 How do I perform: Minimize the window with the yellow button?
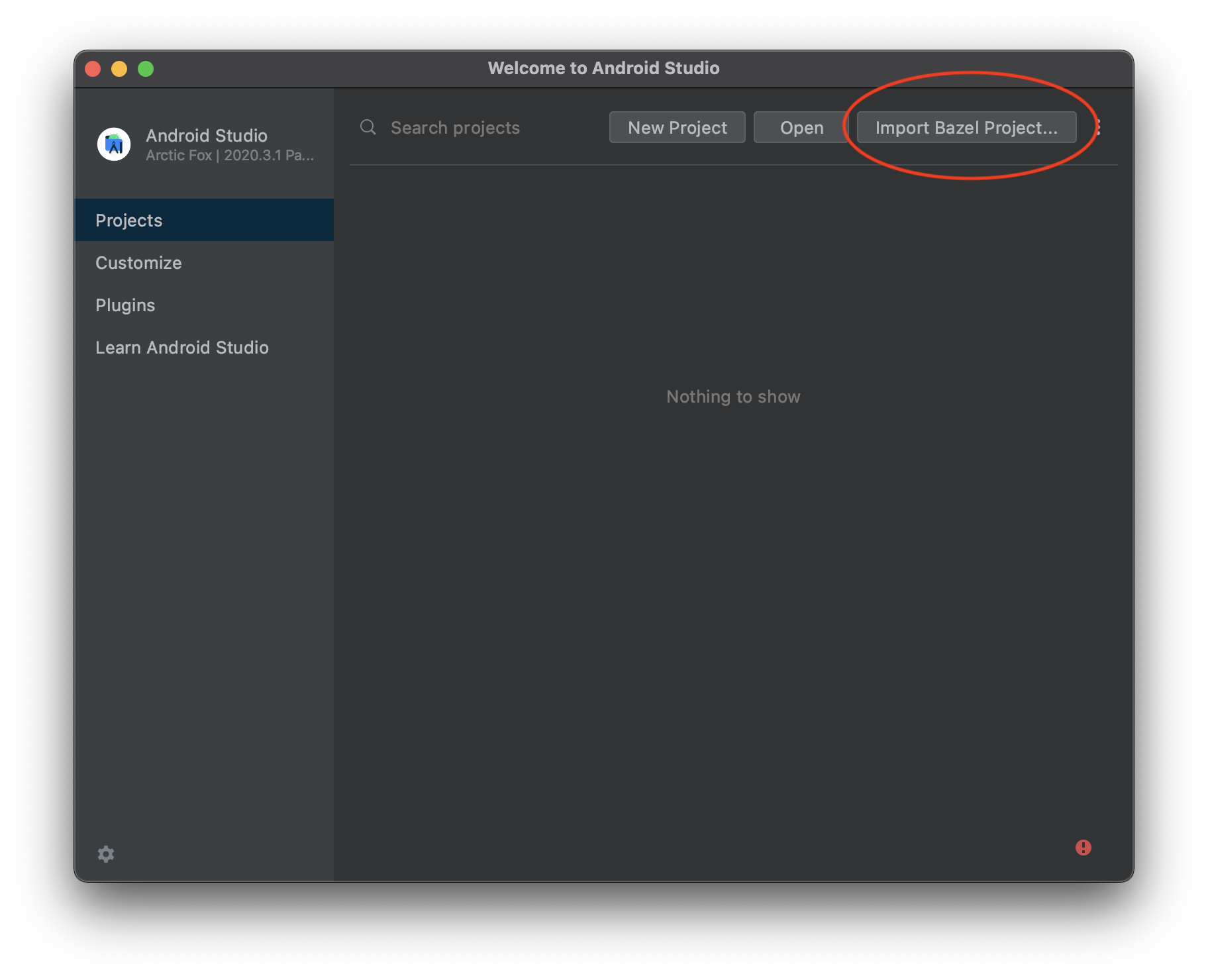click(x=119, y=68)
